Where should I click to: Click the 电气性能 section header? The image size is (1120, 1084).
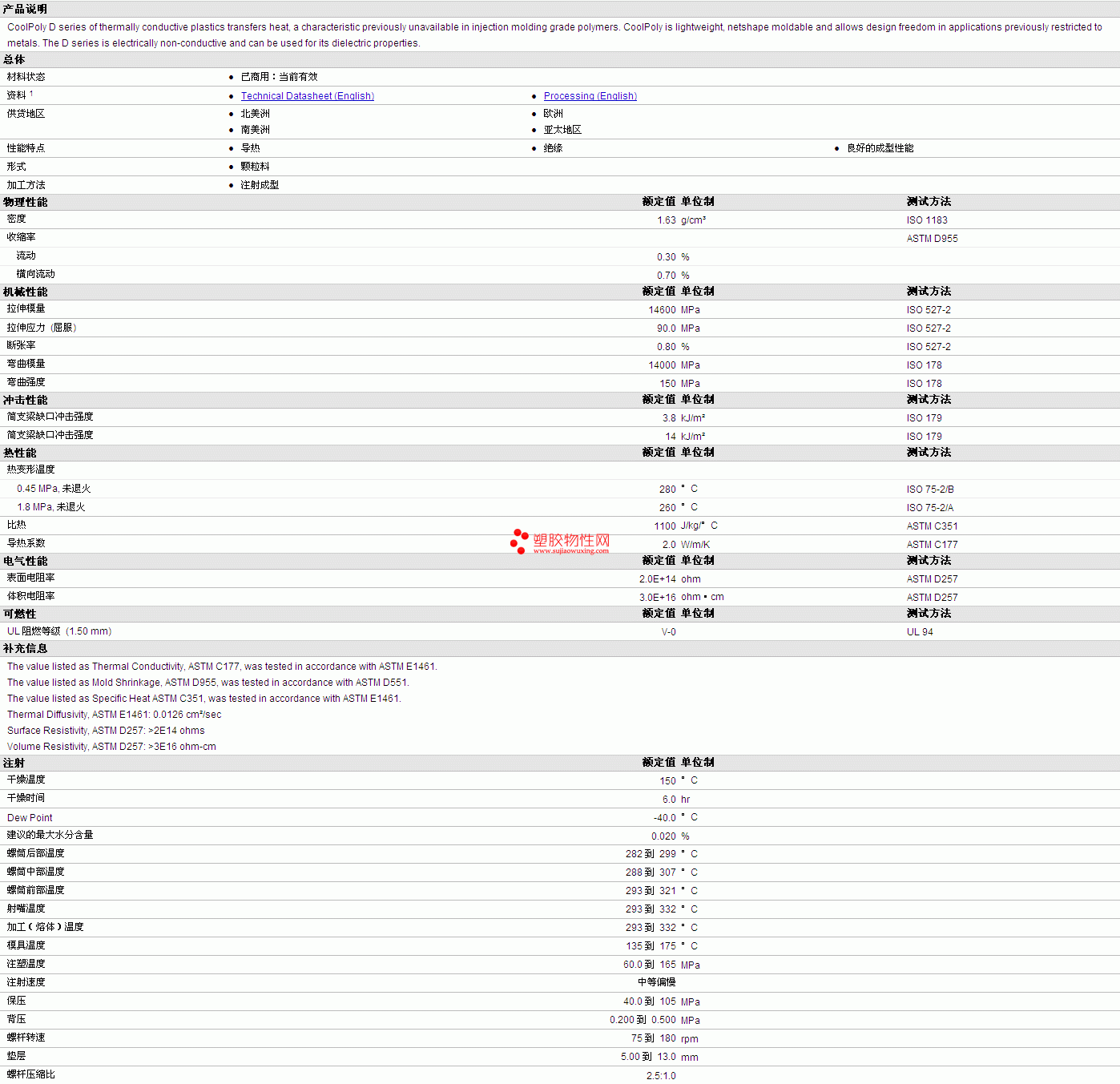(25, 561)
